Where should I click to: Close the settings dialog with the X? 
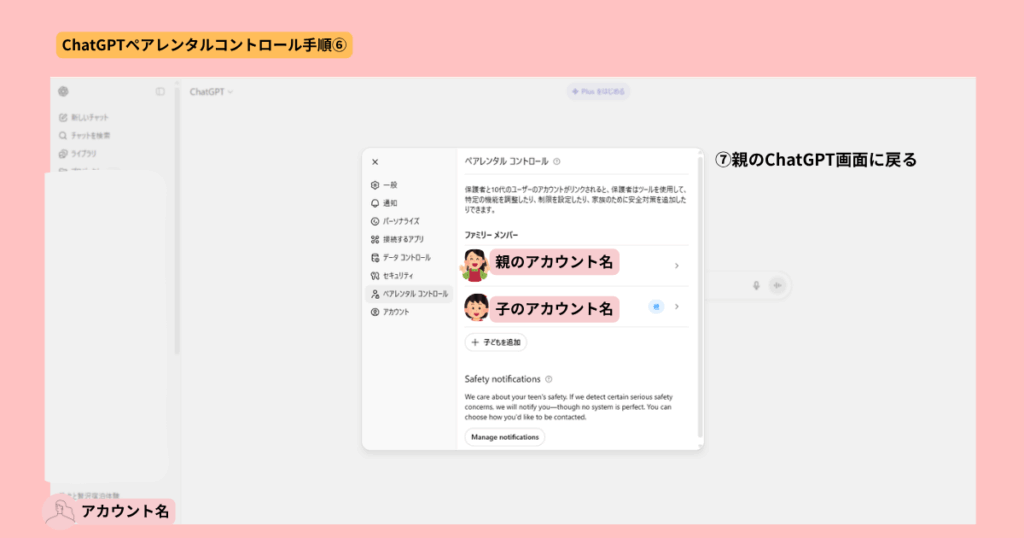tap(375, 162)
